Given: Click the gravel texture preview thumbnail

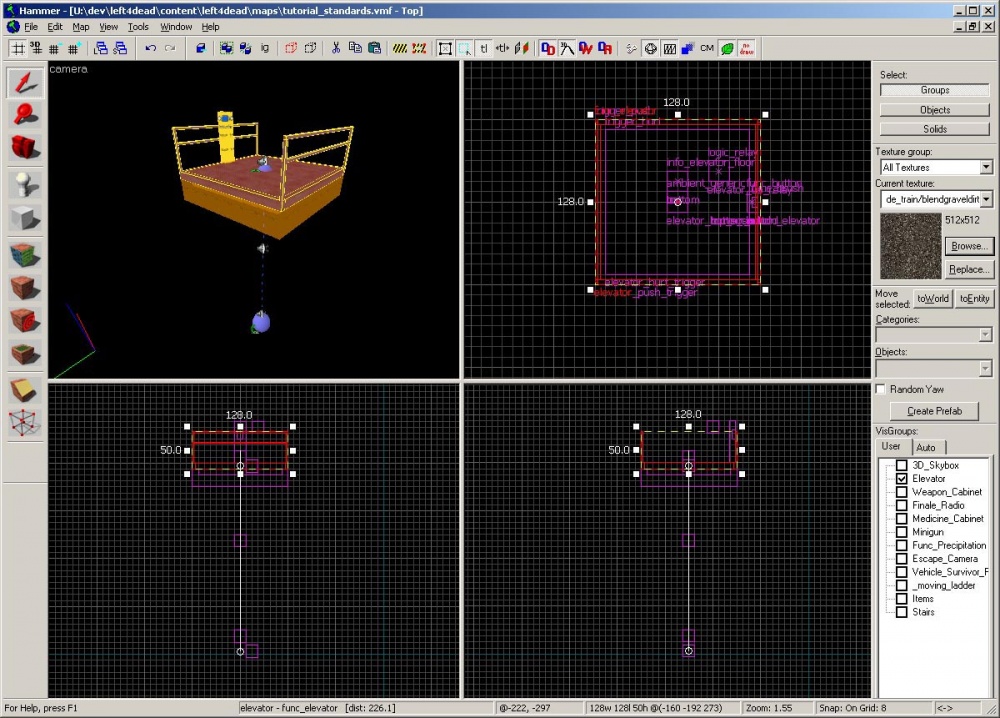Looking at the screenshot, I should coord(910,247).
